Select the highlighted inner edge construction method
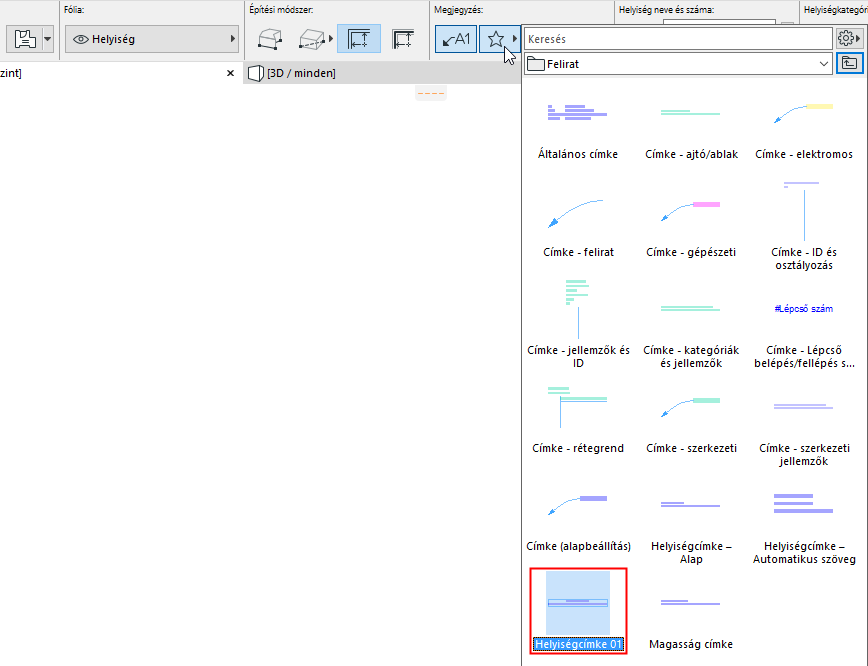Image resolution: width=868 pixels, height=666 pixels. [x=359, y=39]
